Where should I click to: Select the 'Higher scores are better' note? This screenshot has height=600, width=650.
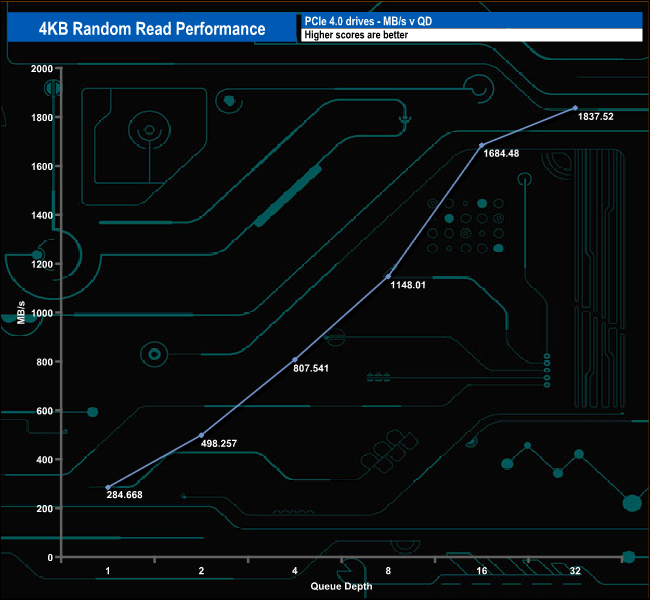pyautogui.click(x=470, y=35)
